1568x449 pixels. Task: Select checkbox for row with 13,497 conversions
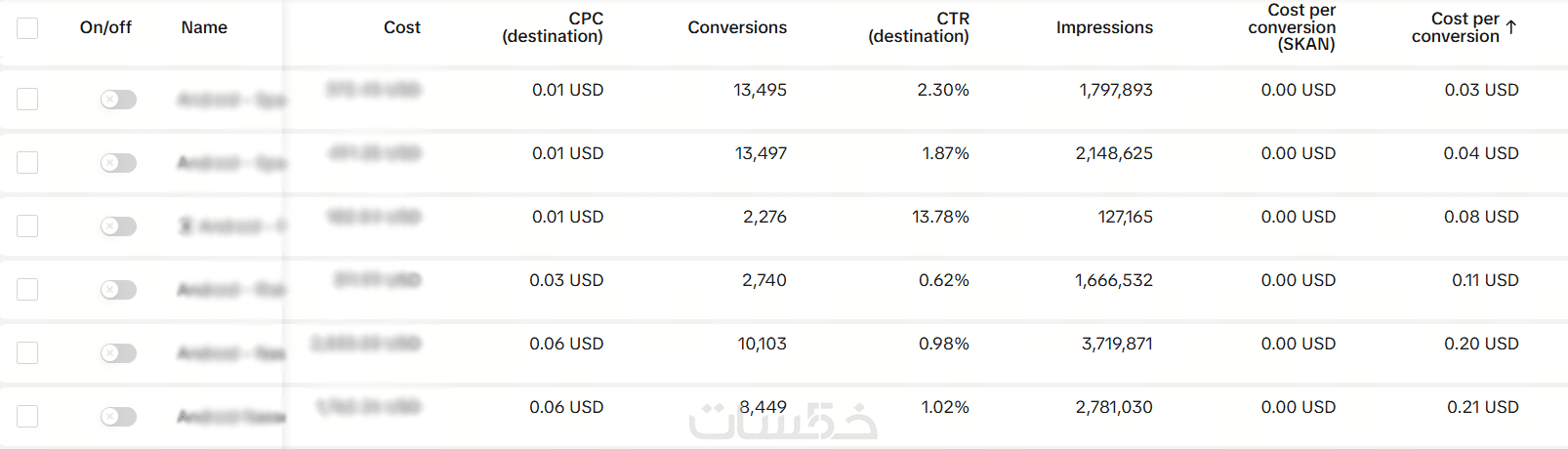27,162
